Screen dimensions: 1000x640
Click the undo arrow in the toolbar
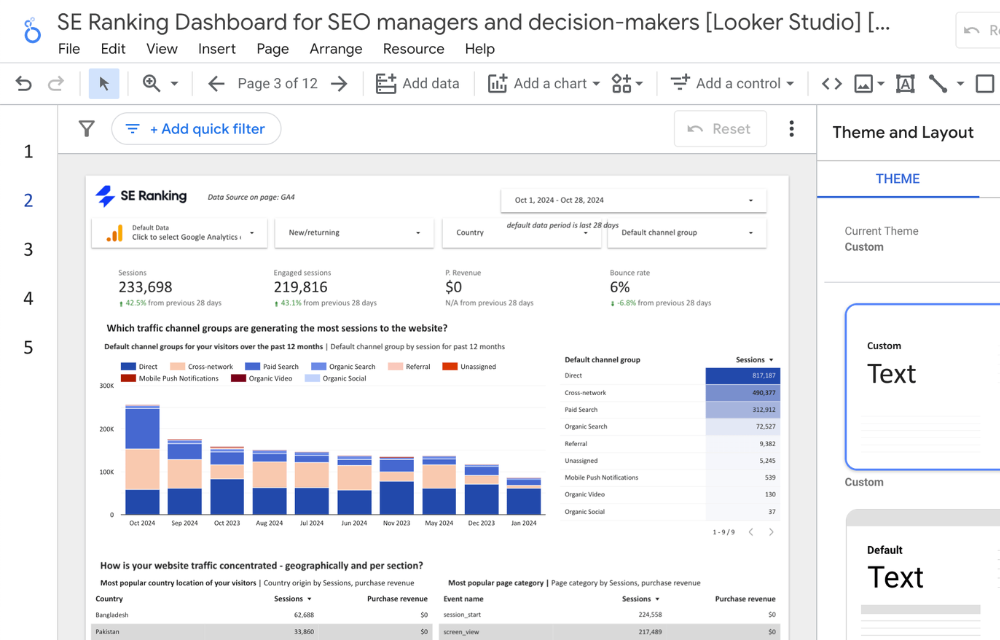24,84
